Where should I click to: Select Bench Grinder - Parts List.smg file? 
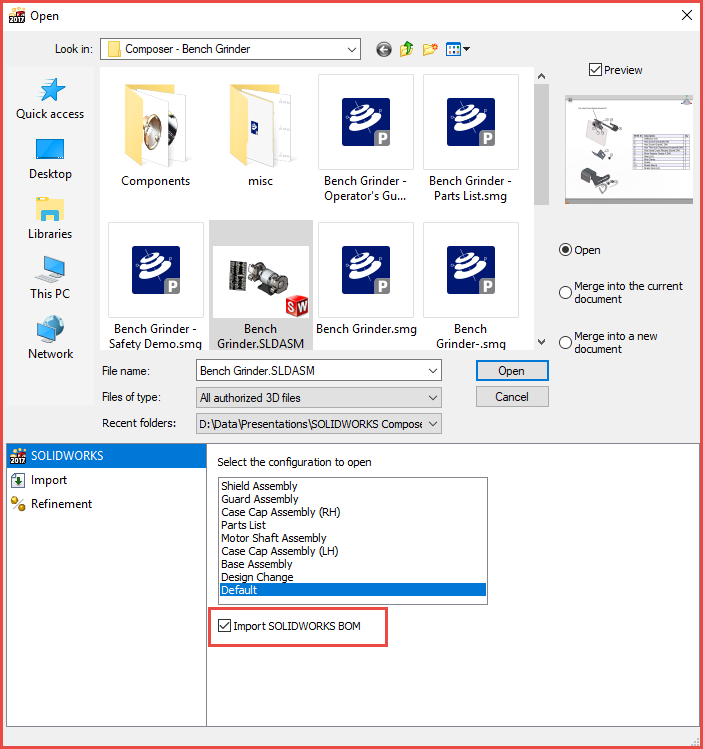point(470,139)
